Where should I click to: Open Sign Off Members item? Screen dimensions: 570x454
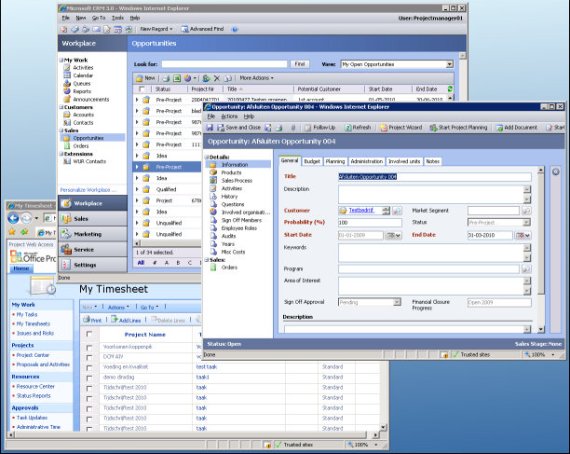[x=241, y=220]
